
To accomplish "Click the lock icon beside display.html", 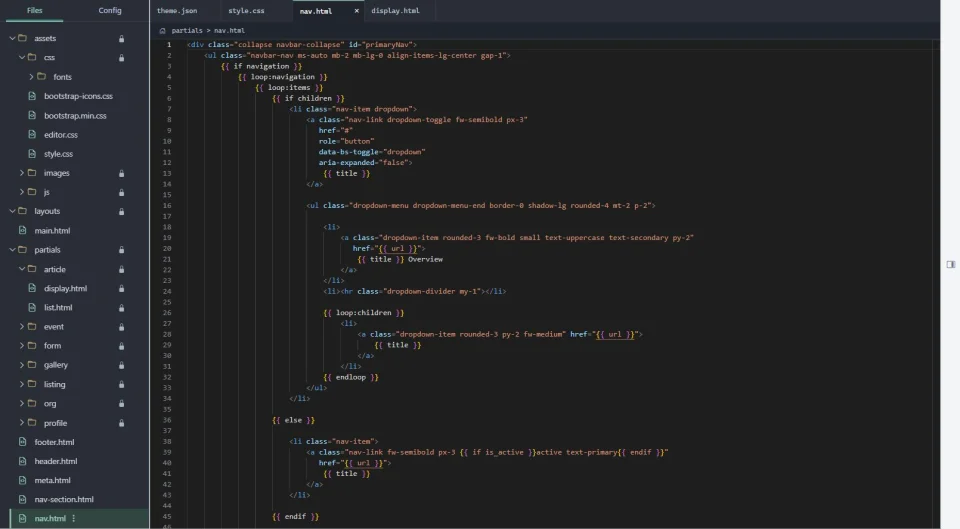I will [x=121, y=288].
